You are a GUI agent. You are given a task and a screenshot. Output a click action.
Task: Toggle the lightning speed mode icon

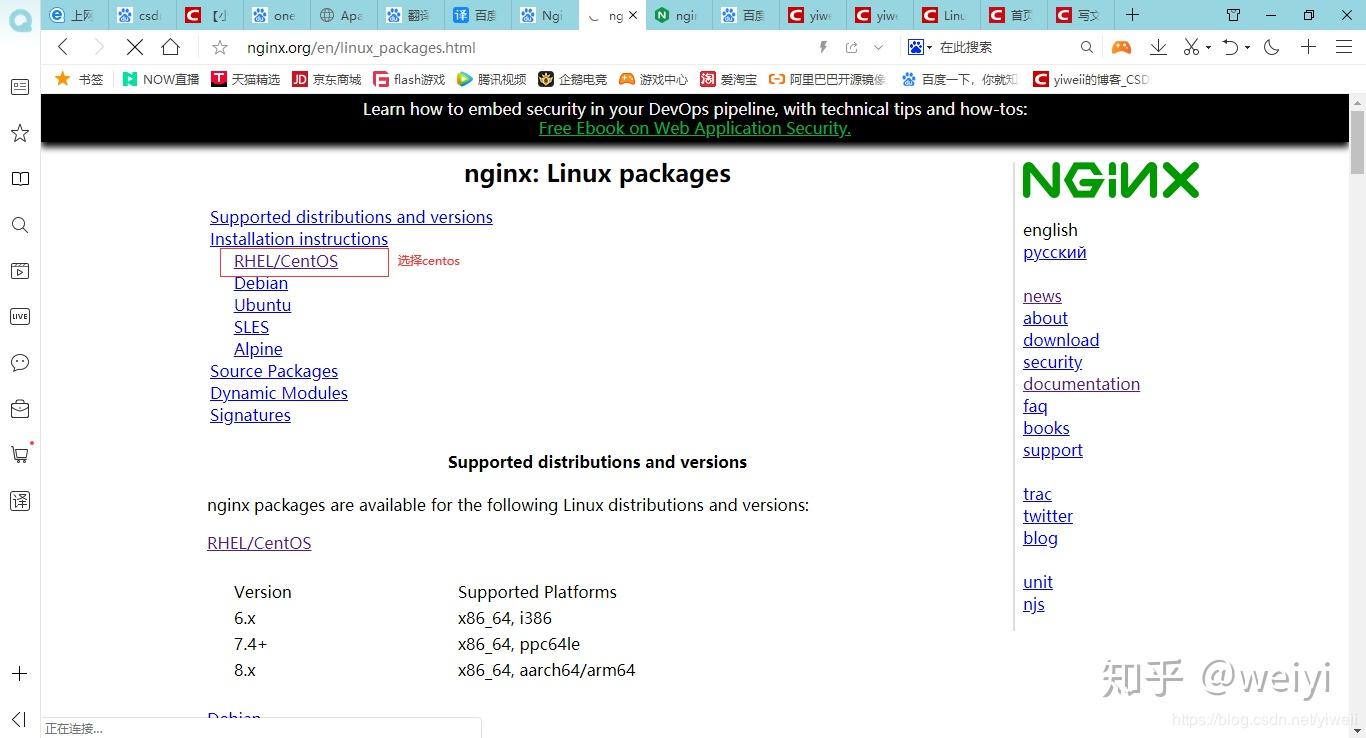(823, 47)
